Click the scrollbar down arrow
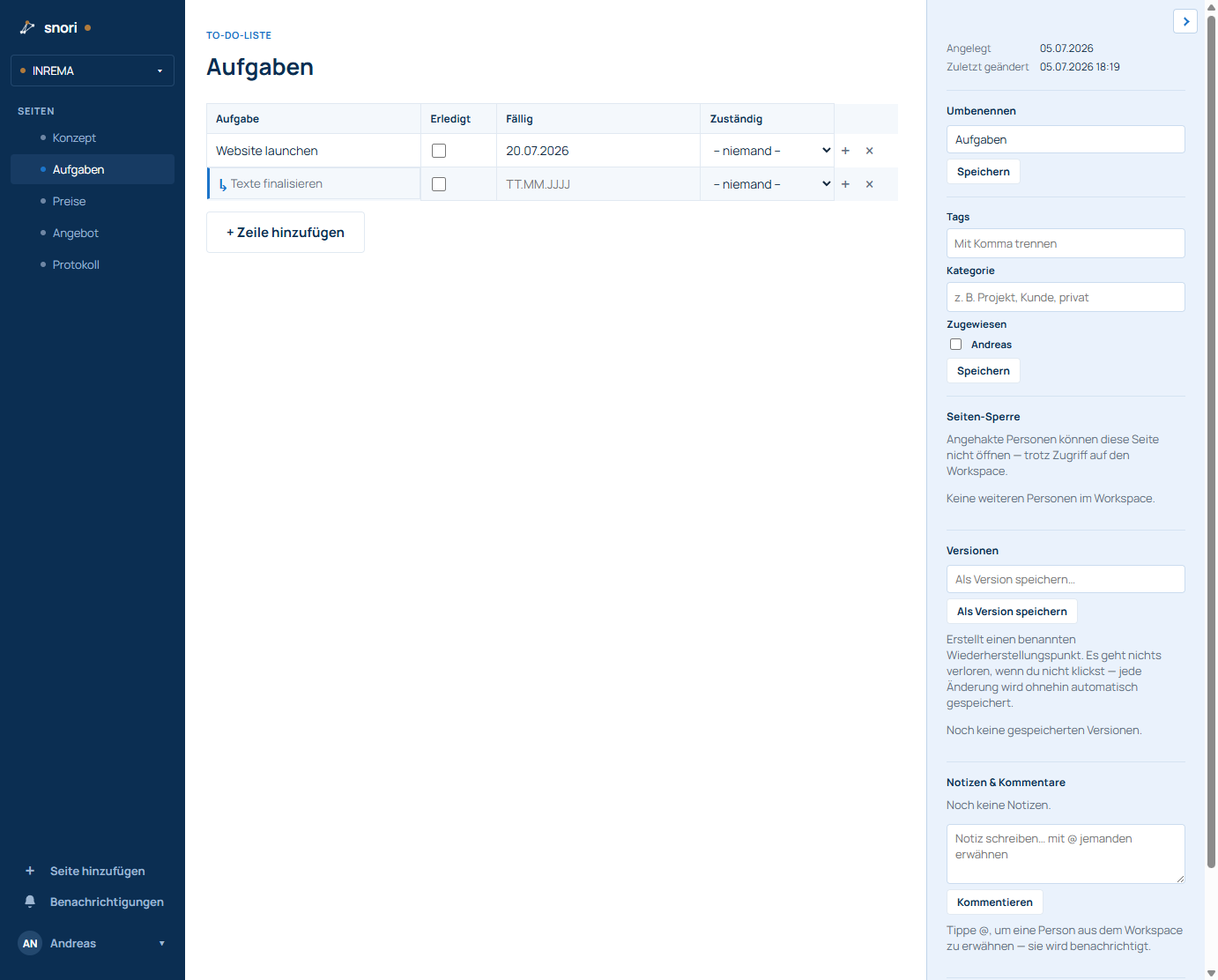Viewport: 1218px width, 980px height. point(1211,973)
